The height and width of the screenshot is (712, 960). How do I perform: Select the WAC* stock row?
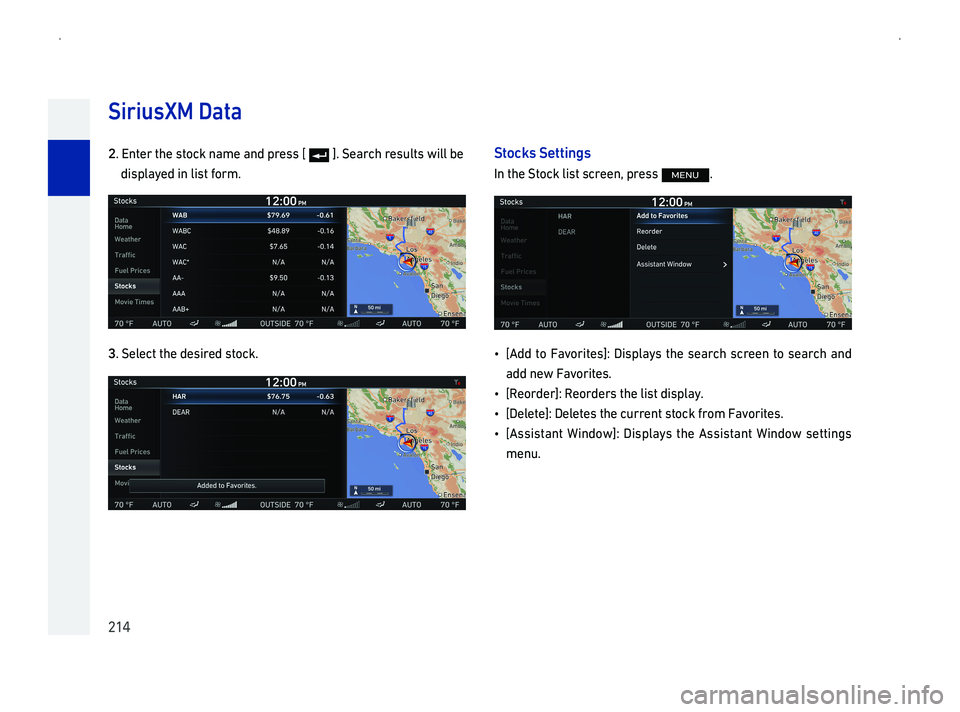(x=253, y=262)
